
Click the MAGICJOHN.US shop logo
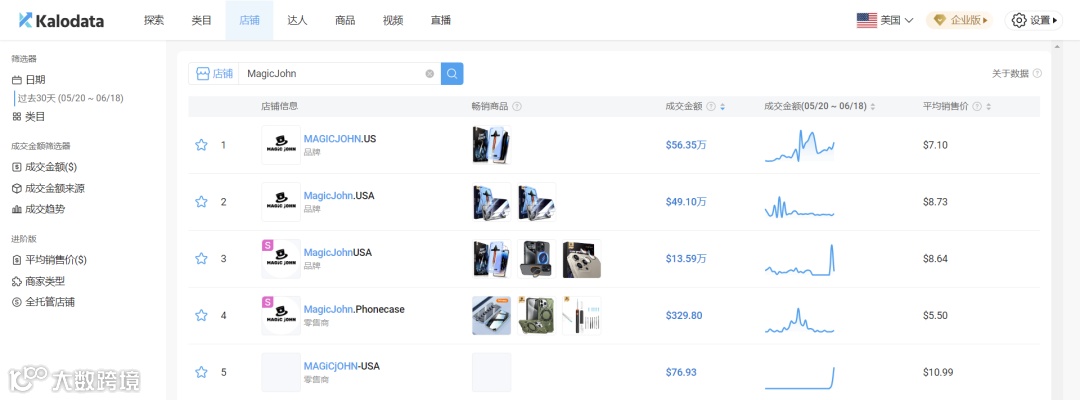coord(281,145)
